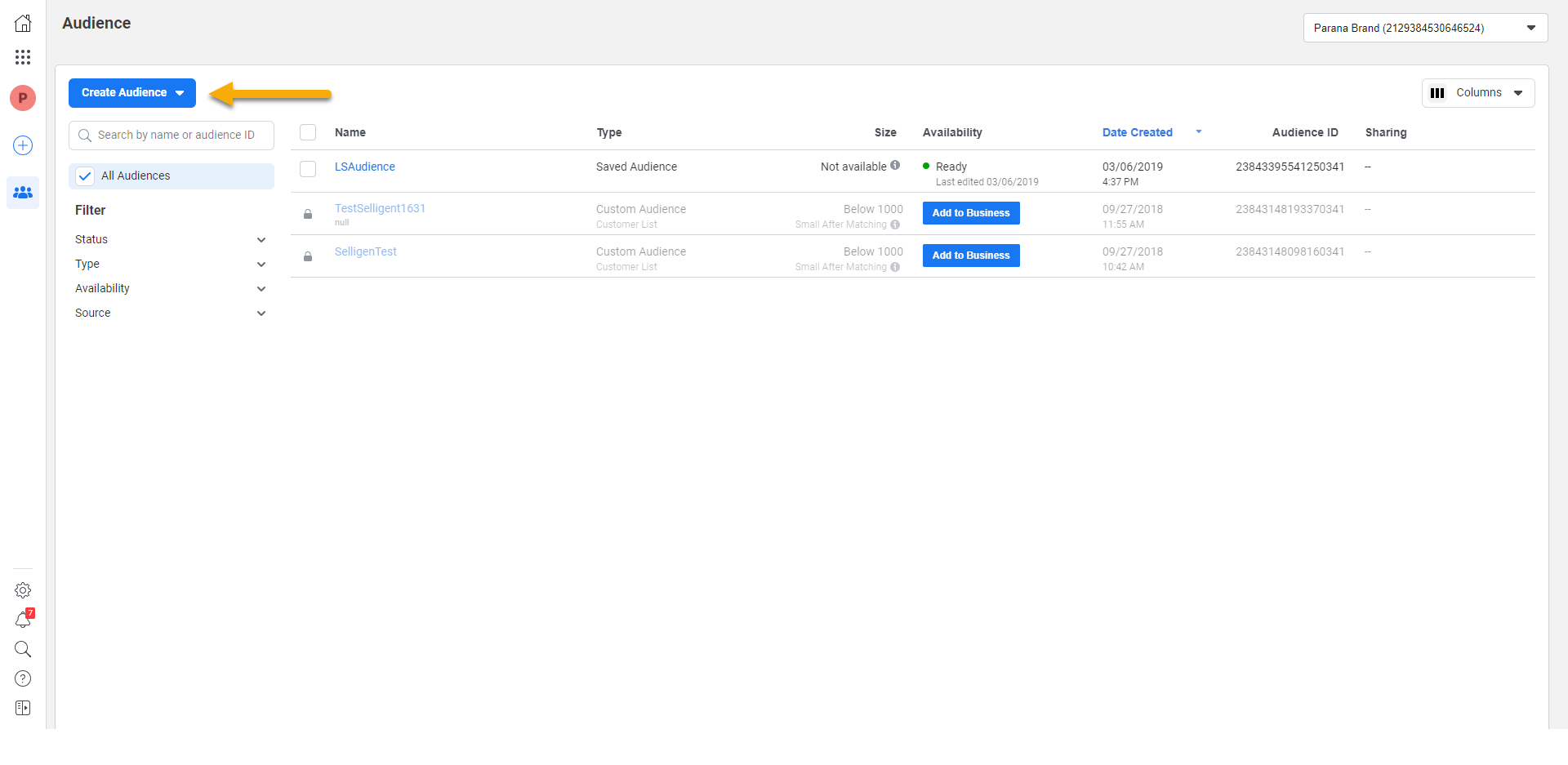Image resolution: width=1568 pixels, height=765 pixels.
Task: Select the Audiences people icon
Action: click(x=23, y=193)
